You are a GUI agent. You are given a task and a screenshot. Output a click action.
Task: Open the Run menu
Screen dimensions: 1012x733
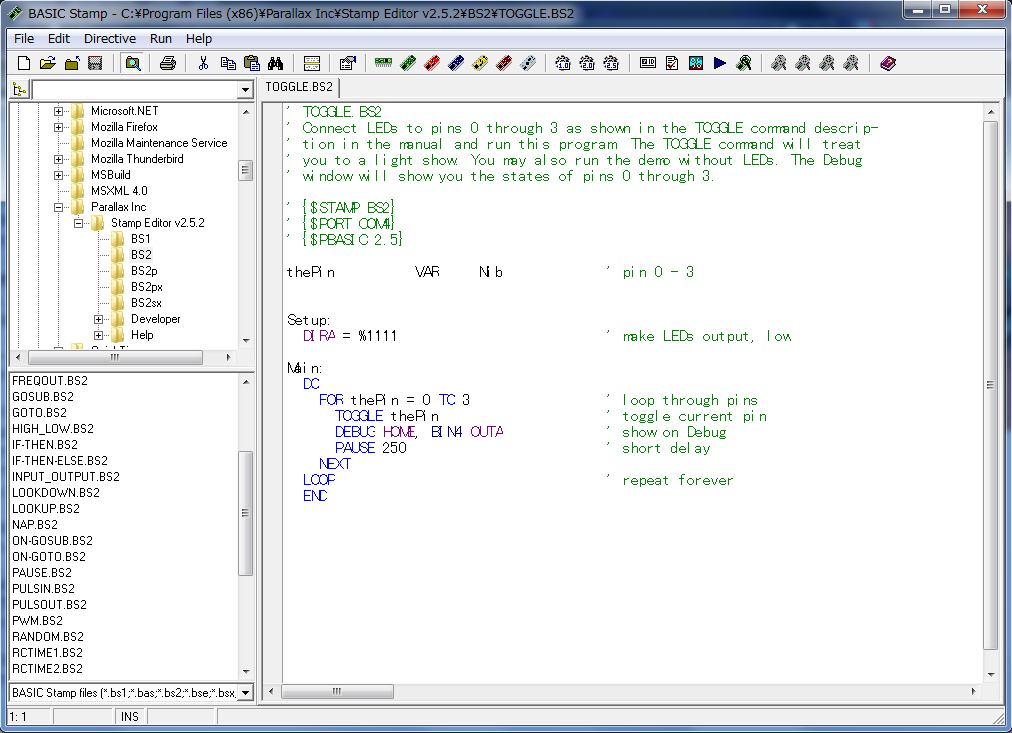[161, 39]
